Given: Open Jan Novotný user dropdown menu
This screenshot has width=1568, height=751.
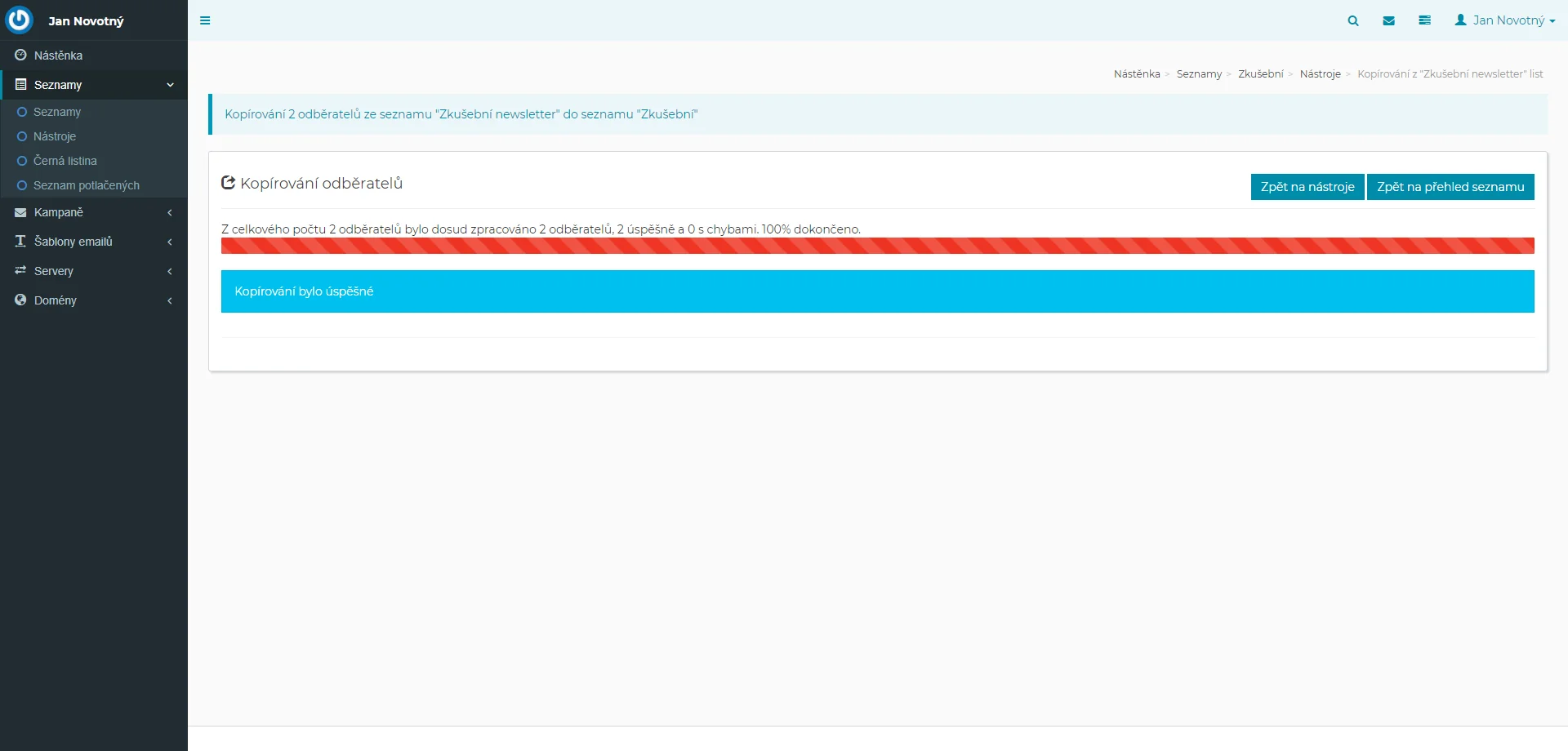Looking at the screenshot, I should pos(1504,20).
